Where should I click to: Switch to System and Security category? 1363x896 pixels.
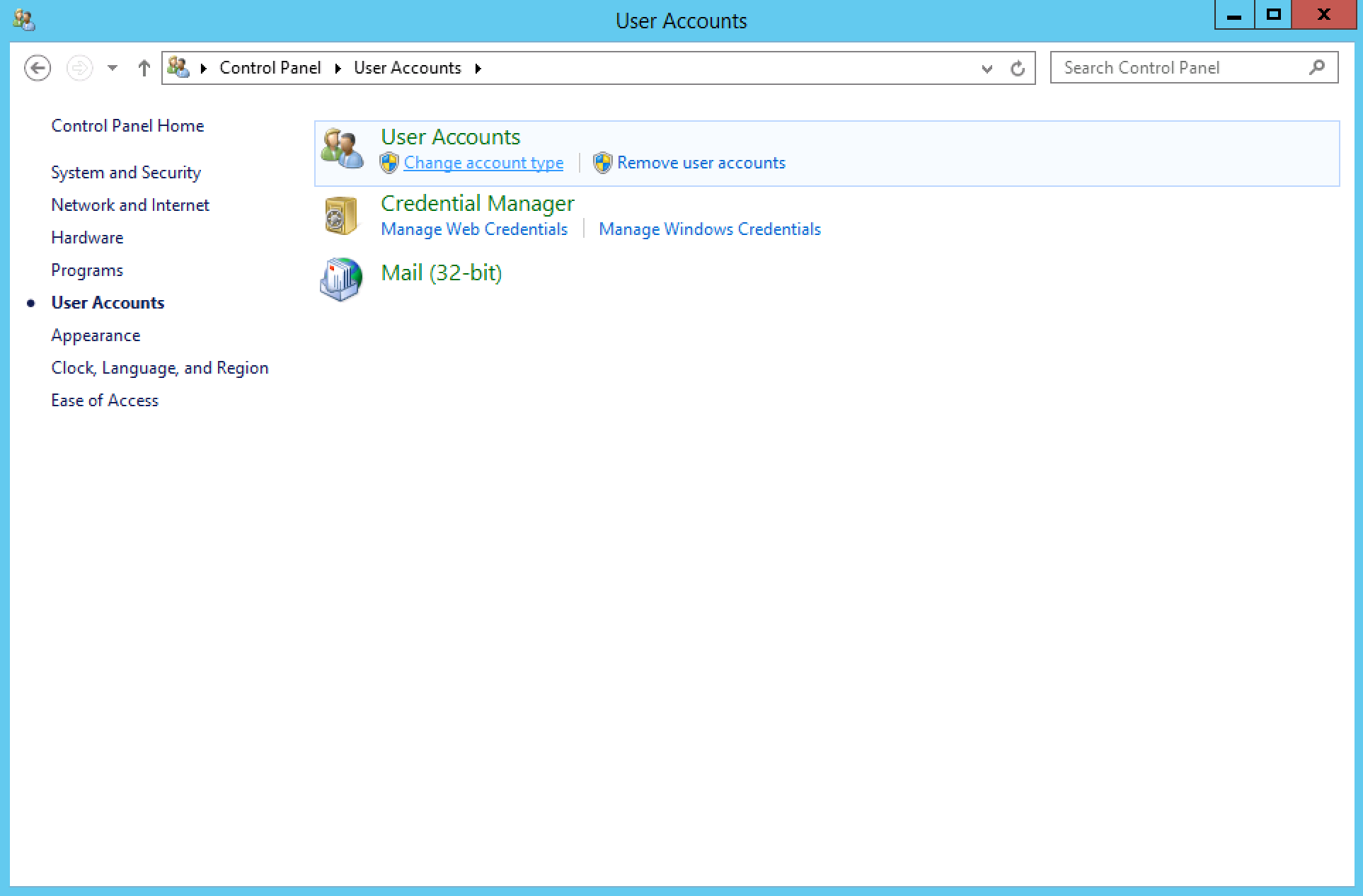125,172
